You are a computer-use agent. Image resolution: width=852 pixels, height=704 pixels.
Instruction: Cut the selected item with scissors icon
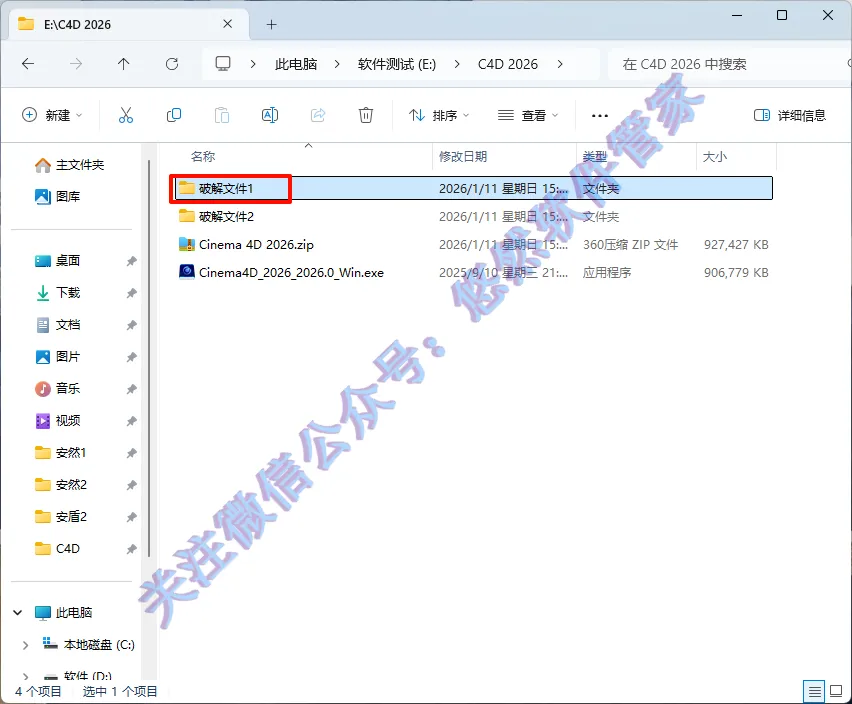point(126,115)
